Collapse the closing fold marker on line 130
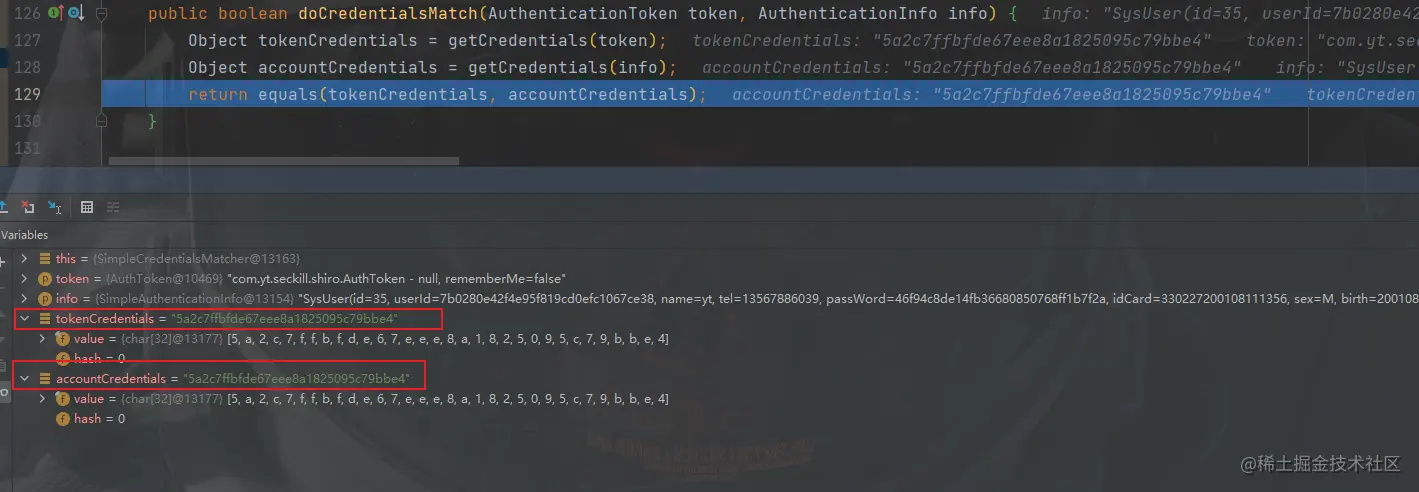Viewport: 1419px width, 492px height. 101,121
